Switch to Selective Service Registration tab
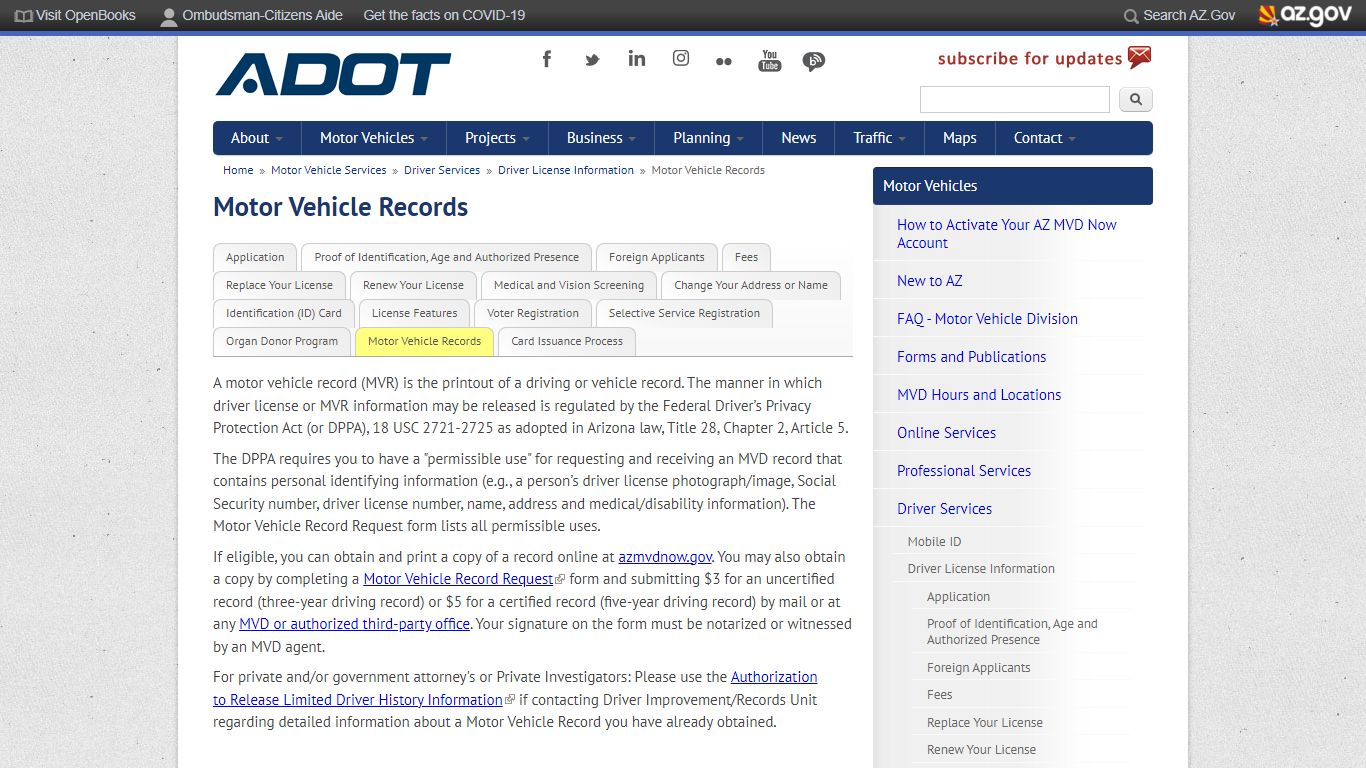 click(x=684, y=313)
